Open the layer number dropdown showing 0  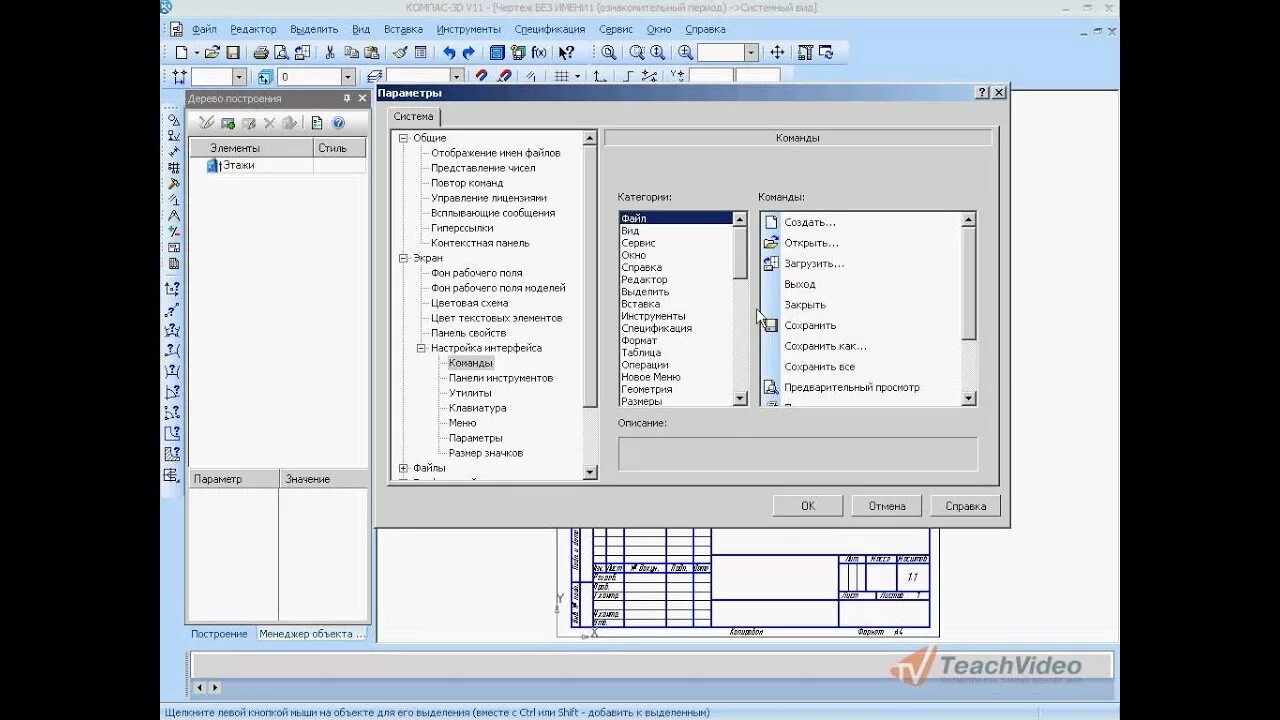pyautogui.click(x=348, y=76)
